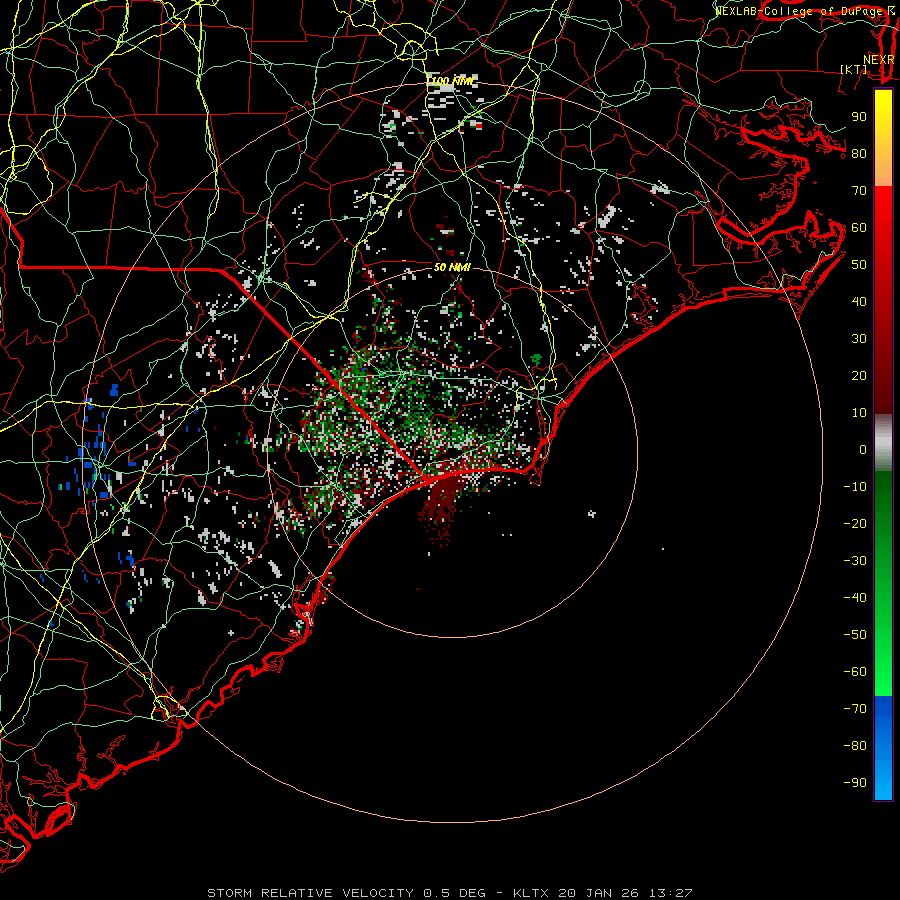Click the -40 value on the velocity scale

point(855,598)
